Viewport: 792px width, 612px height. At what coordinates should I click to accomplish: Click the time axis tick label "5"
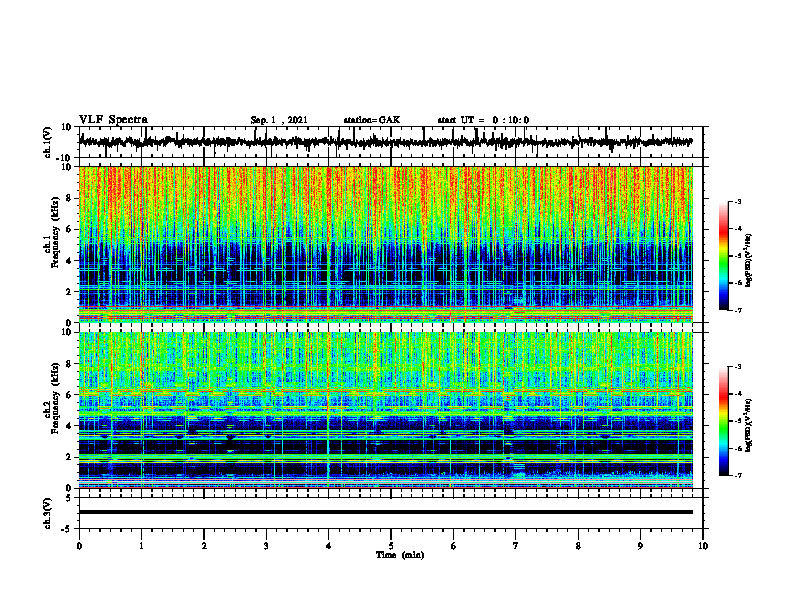pyautogui.click(x=391, y=546)
